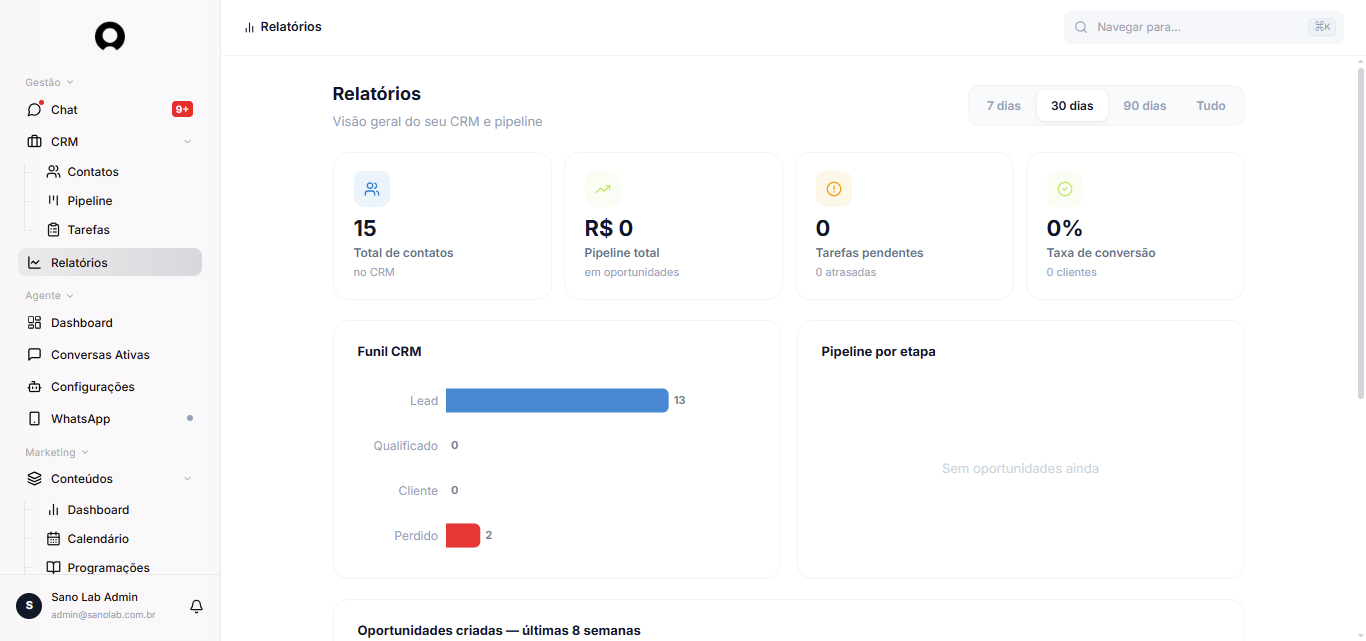Click the Programações book icon
This screenshot has width=1366, height=641.
[54, 567]
